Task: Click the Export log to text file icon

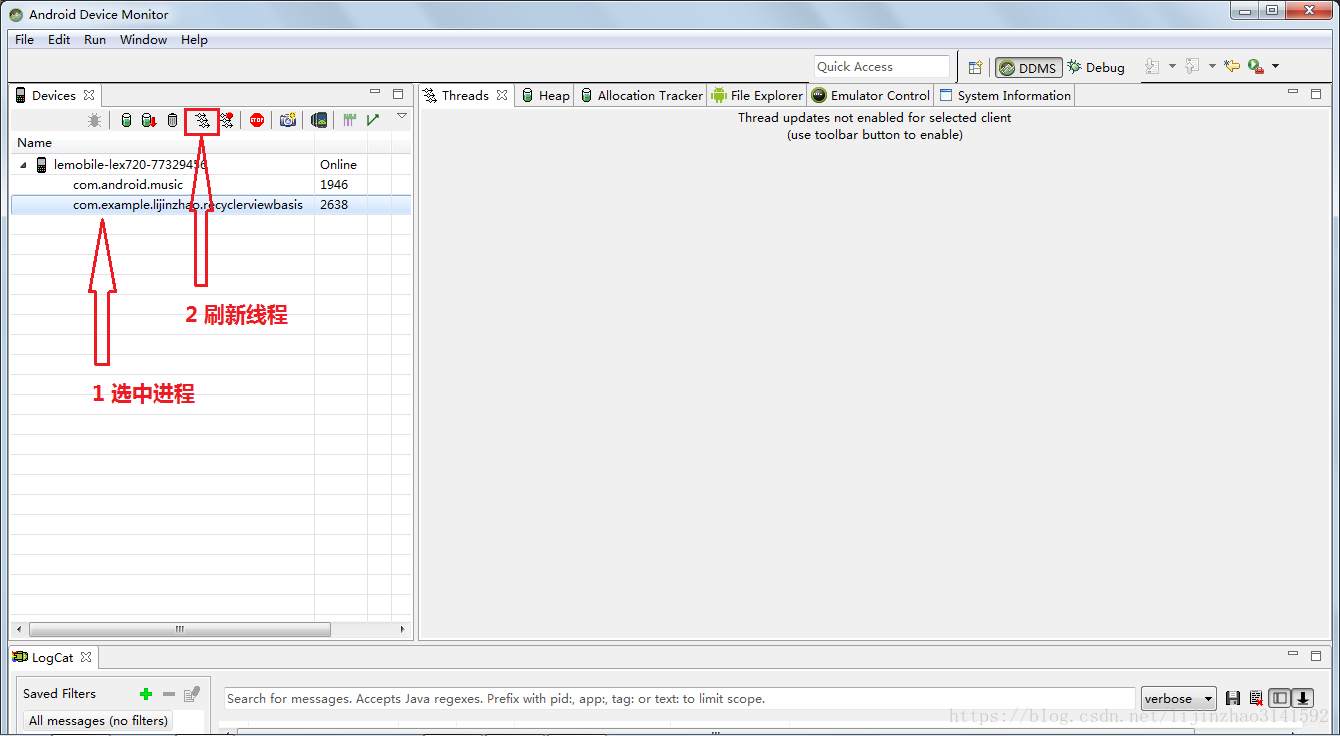Action: [1233, 699]
